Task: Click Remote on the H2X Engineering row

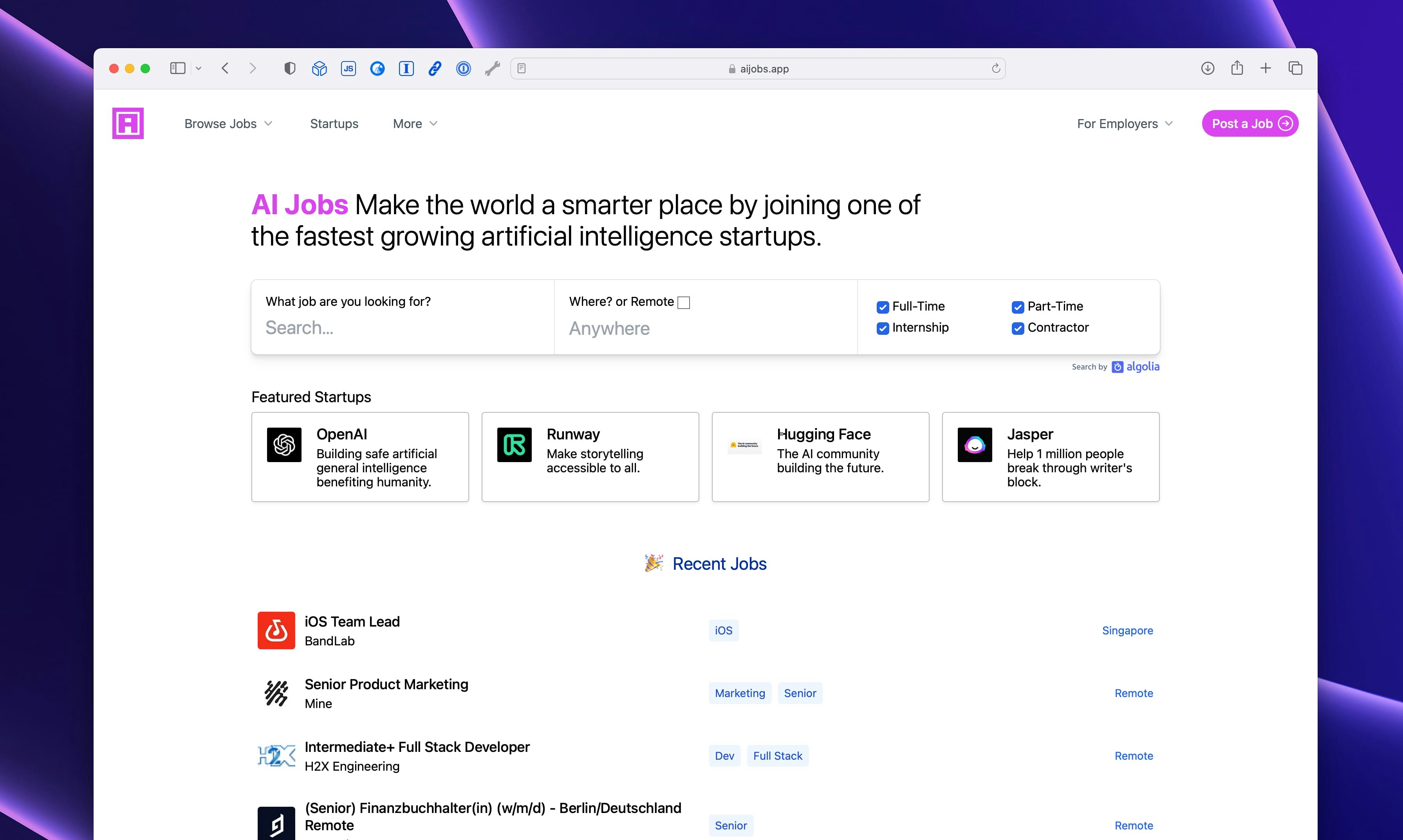Action: pos(1134,756)
